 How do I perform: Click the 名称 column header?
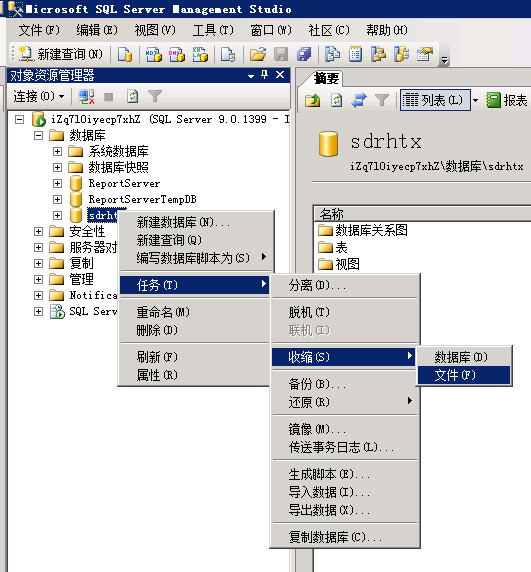pyautogui.click(x=422, y=213)
